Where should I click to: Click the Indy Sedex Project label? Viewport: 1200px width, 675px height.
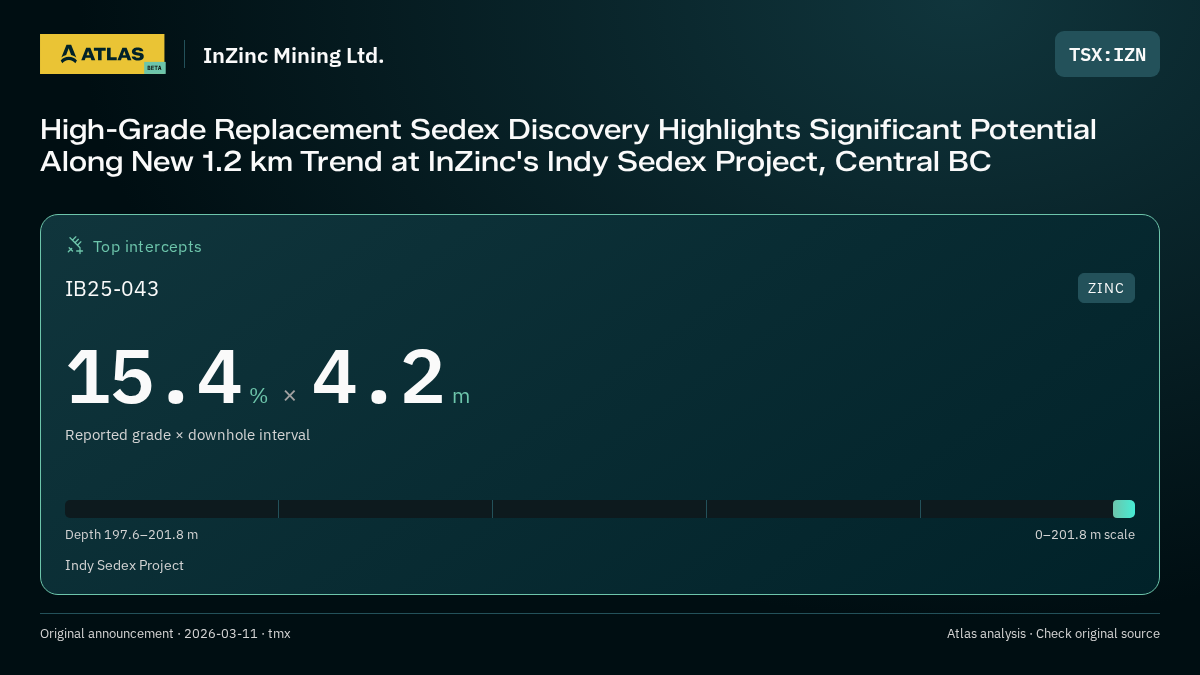[124, 565]
